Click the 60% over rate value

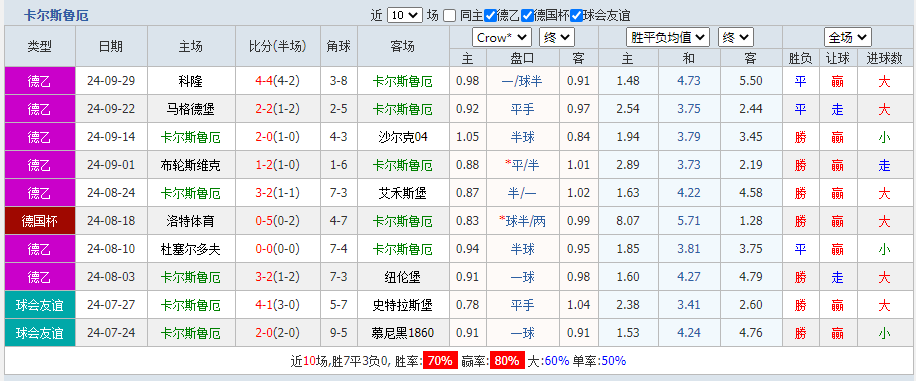click(x=557, y=361)
